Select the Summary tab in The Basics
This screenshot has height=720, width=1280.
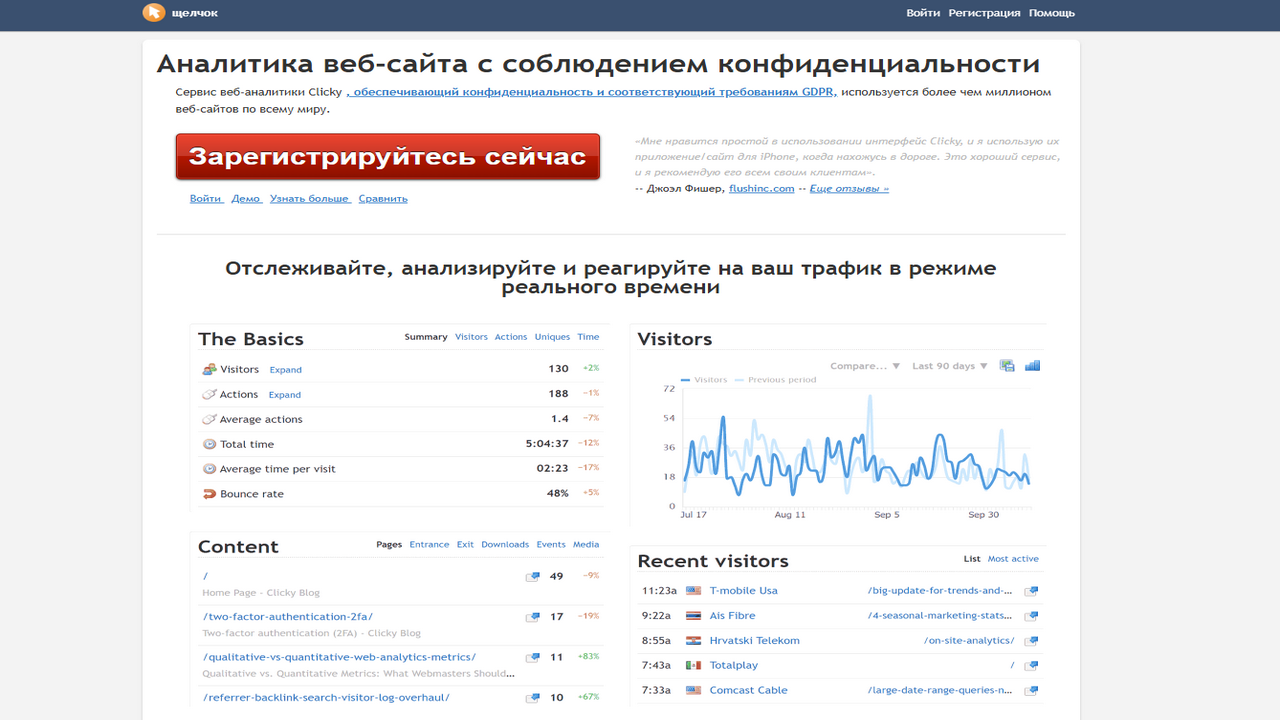[426, 337]
